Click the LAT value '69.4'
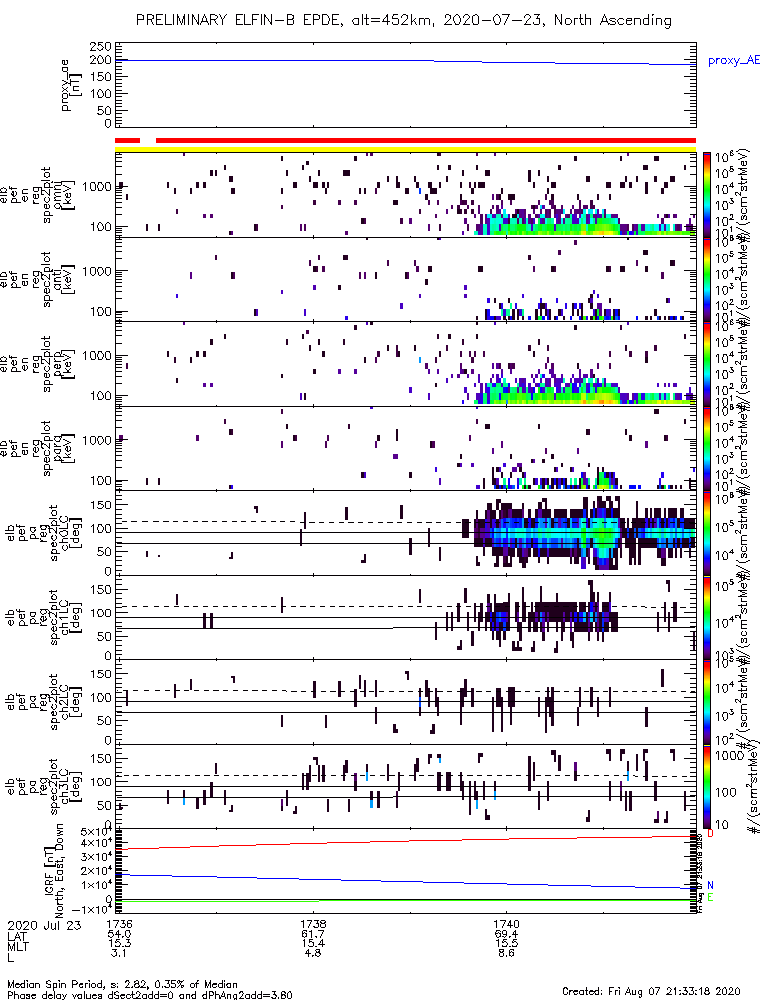The height and width of the screenshot is (1000, 775). pos(506,934)
